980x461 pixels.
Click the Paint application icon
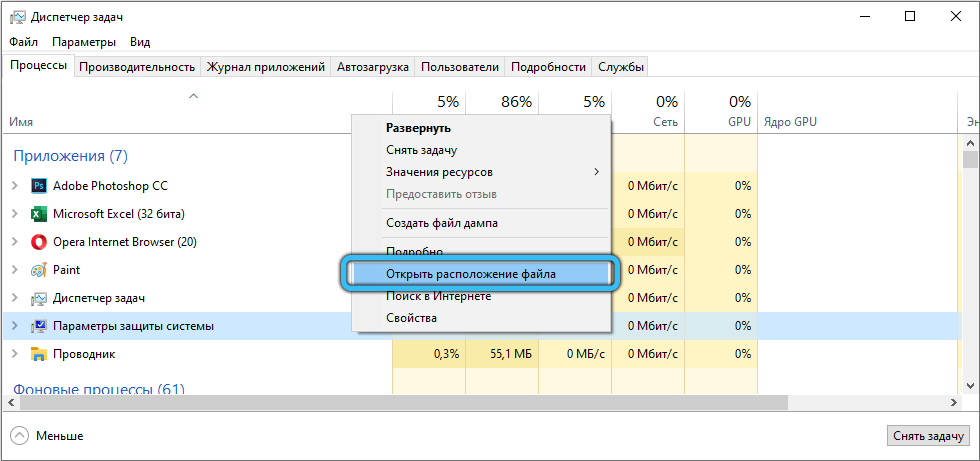39,270
